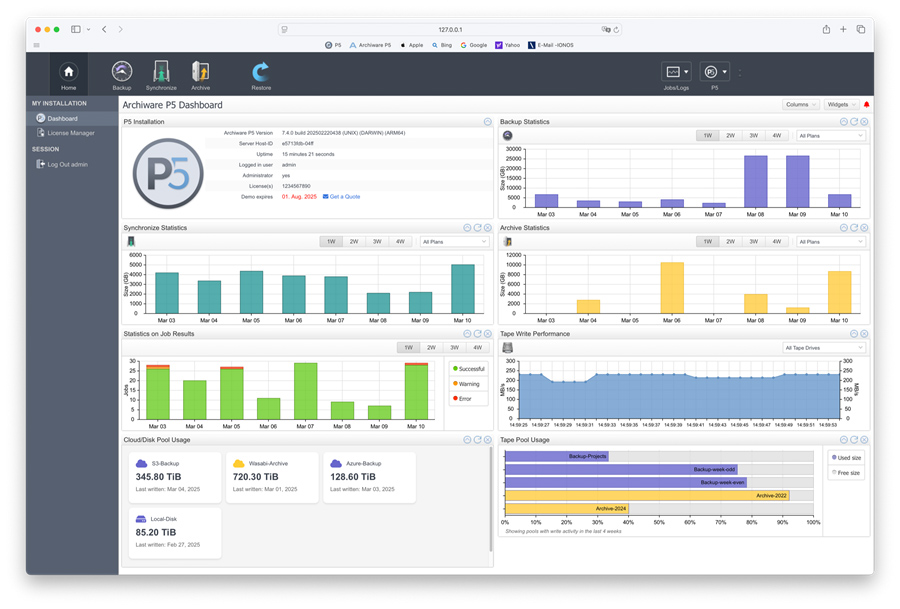Open the Archive module icon
Viewport: 900px width, 609px height.
click(200, 72)
